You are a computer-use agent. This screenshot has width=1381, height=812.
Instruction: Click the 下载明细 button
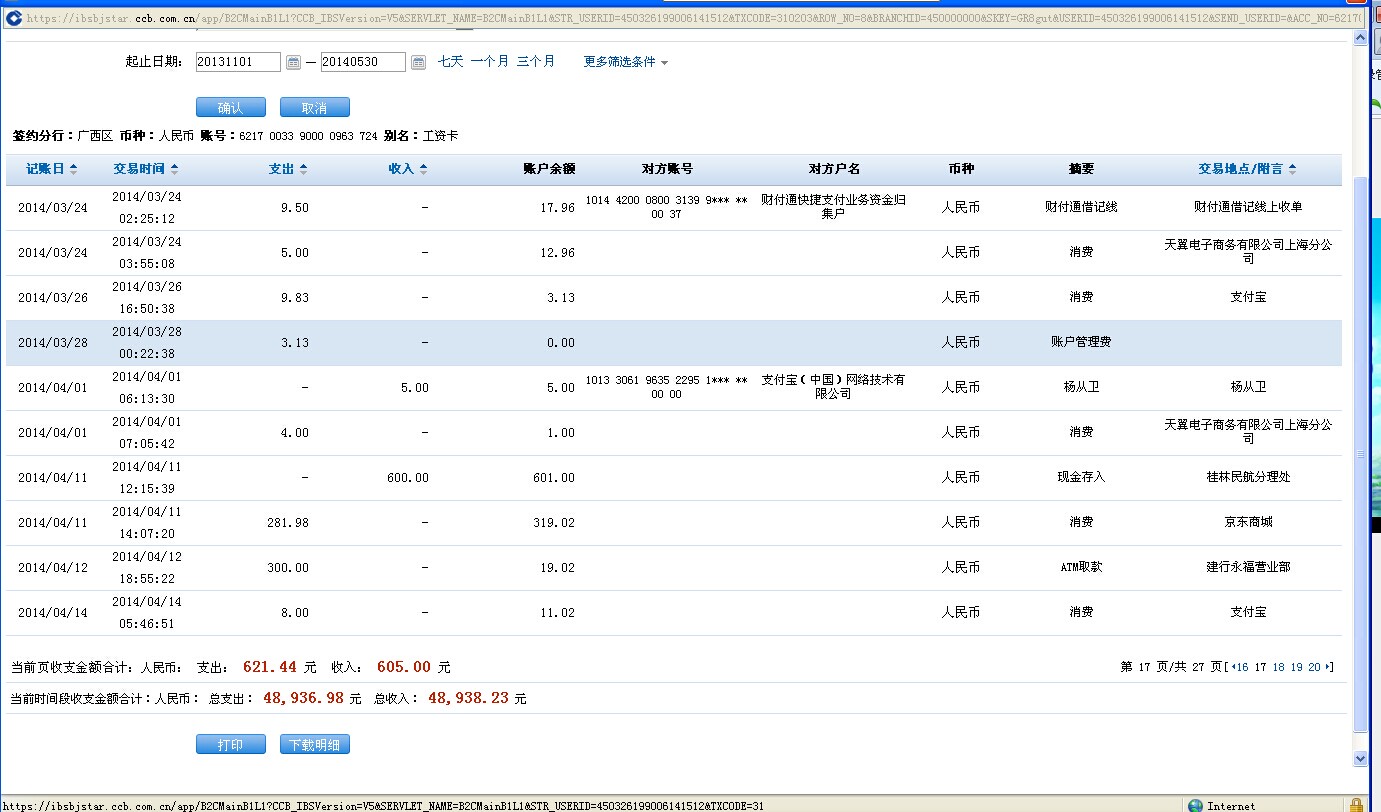click(315, 745)
